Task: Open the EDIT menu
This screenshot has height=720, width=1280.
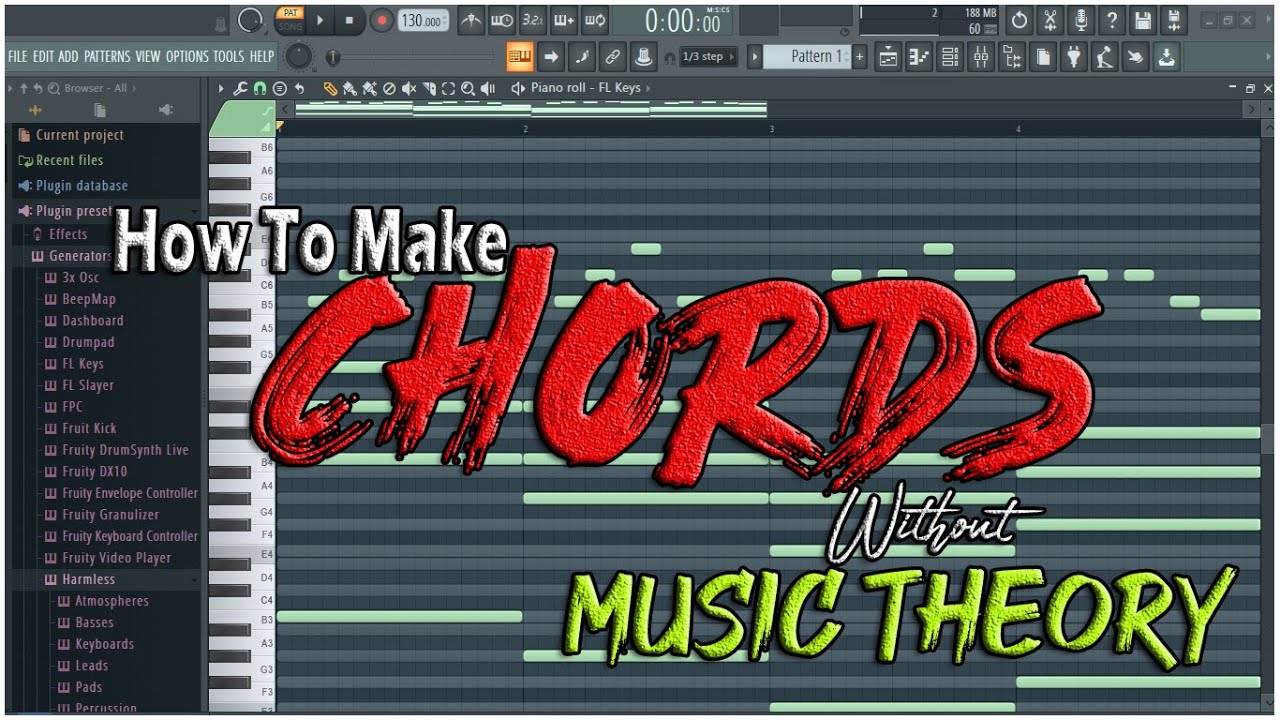Action: (43, 57)
